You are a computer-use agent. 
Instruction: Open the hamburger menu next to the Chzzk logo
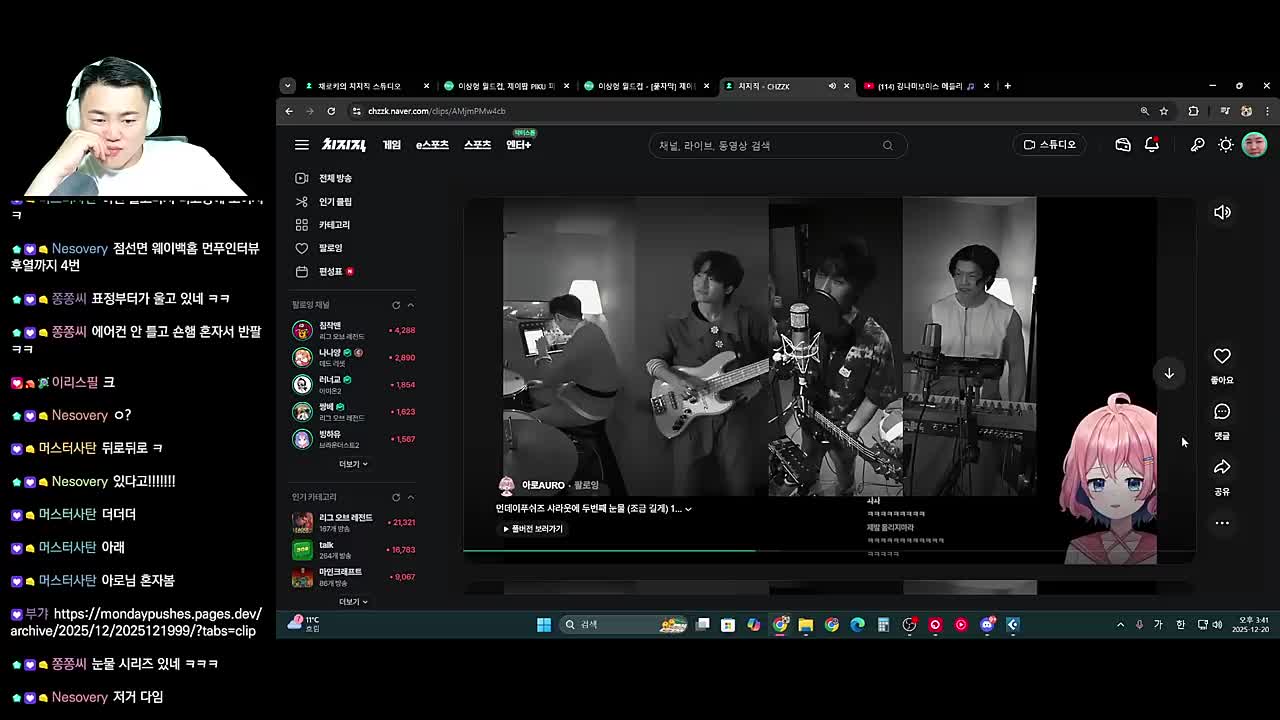[x=301, y=145]
